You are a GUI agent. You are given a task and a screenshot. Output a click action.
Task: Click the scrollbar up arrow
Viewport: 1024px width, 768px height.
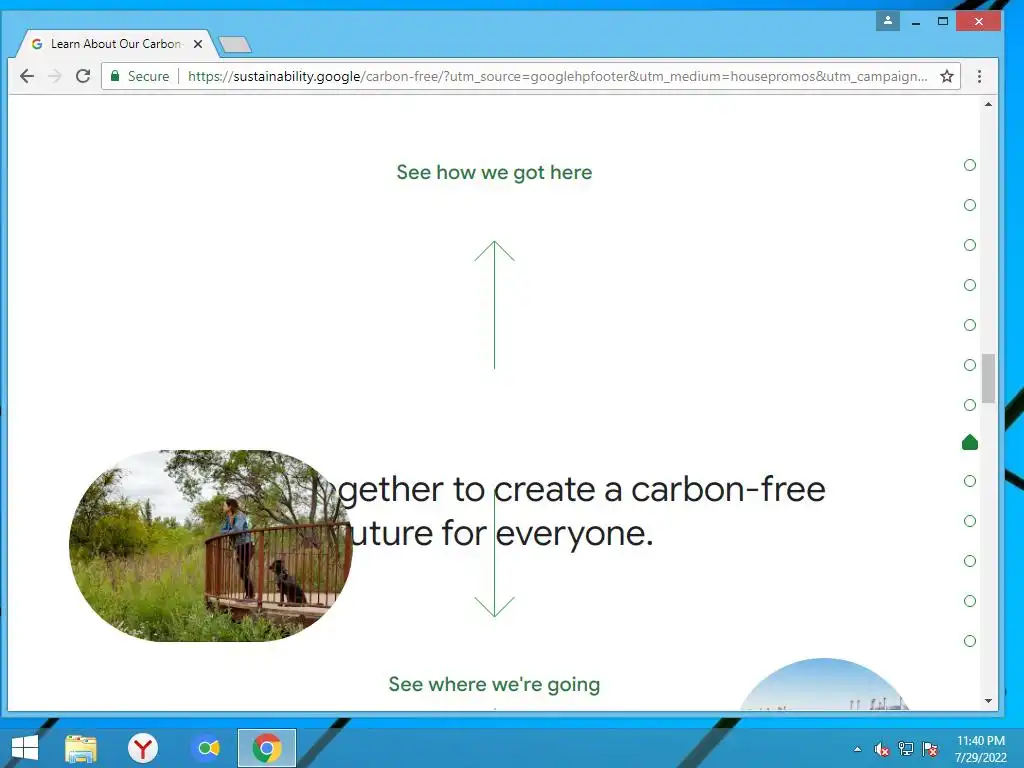pos(988,104)
